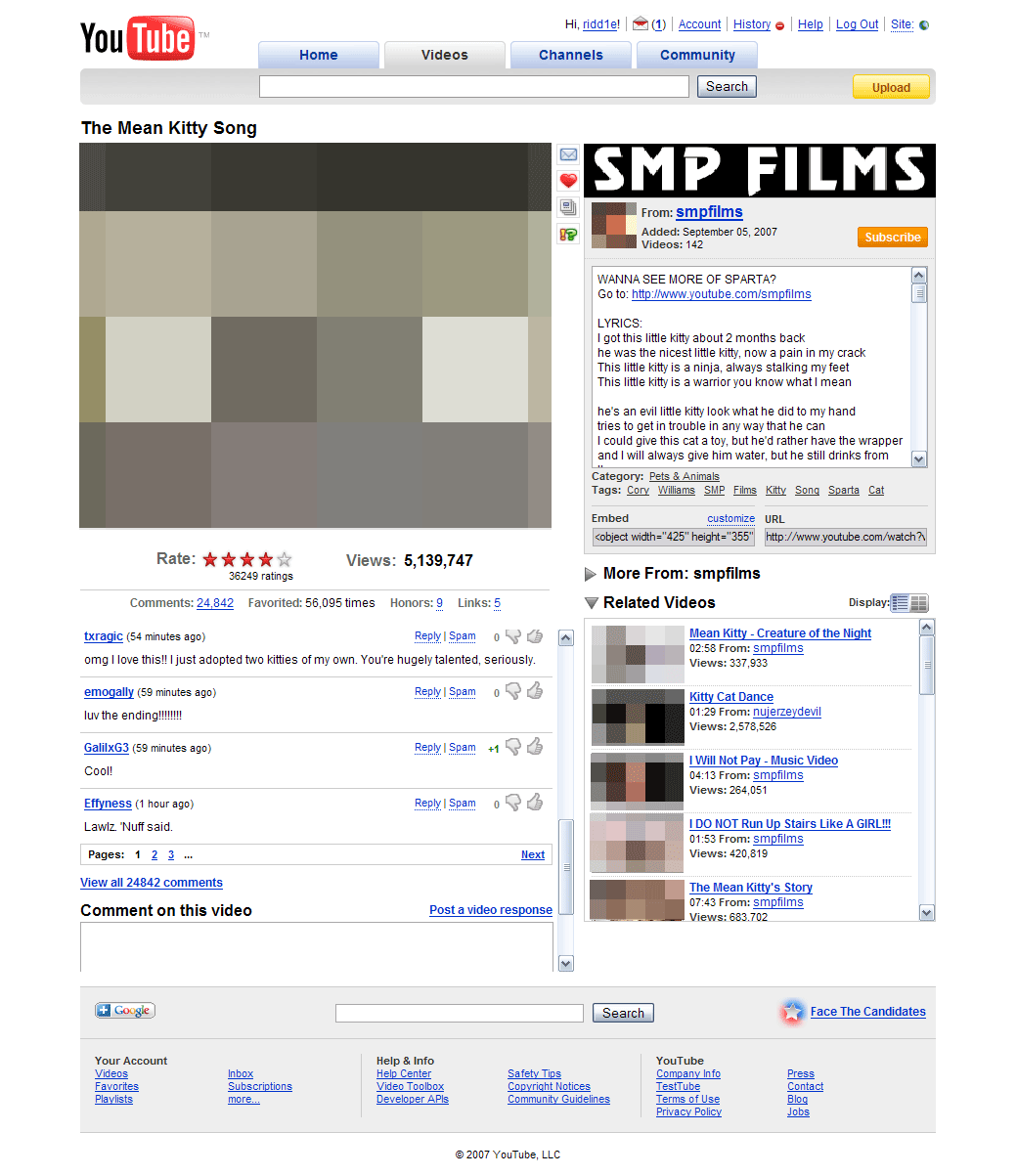This screenshot has height=1176, width=1017.
Task: Switch related videos to grid display
Action: coord(919,603)
